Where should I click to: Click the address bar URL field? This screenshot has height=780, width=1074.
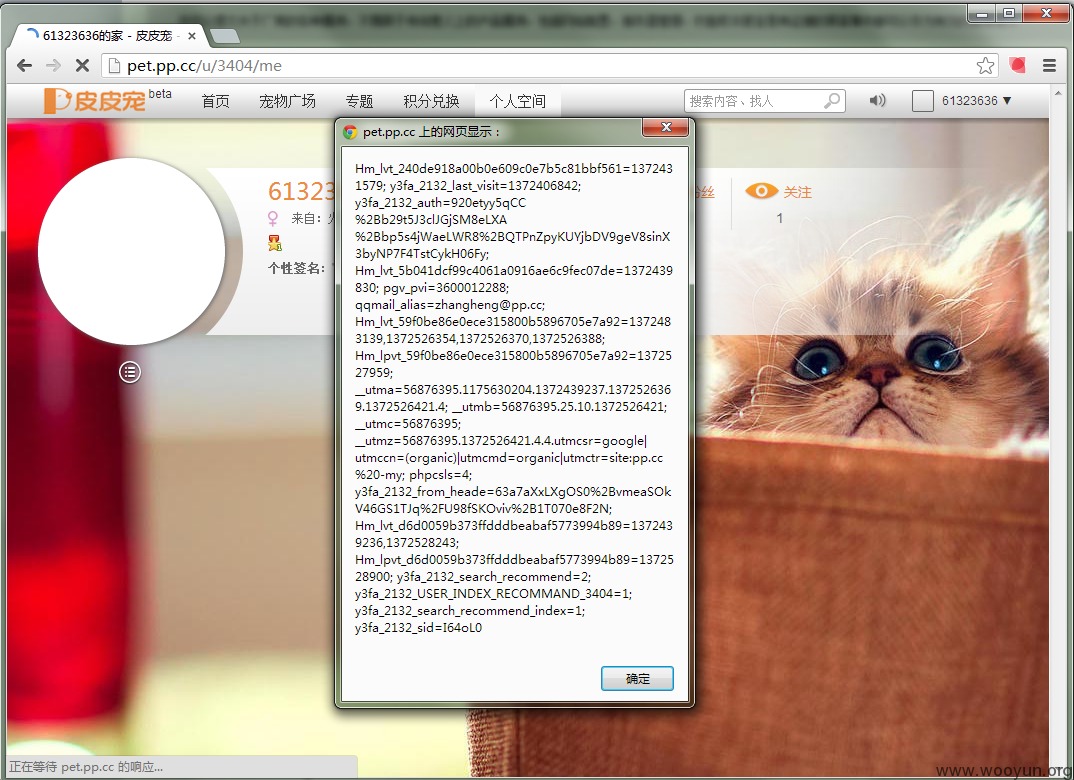click(549, 66)
